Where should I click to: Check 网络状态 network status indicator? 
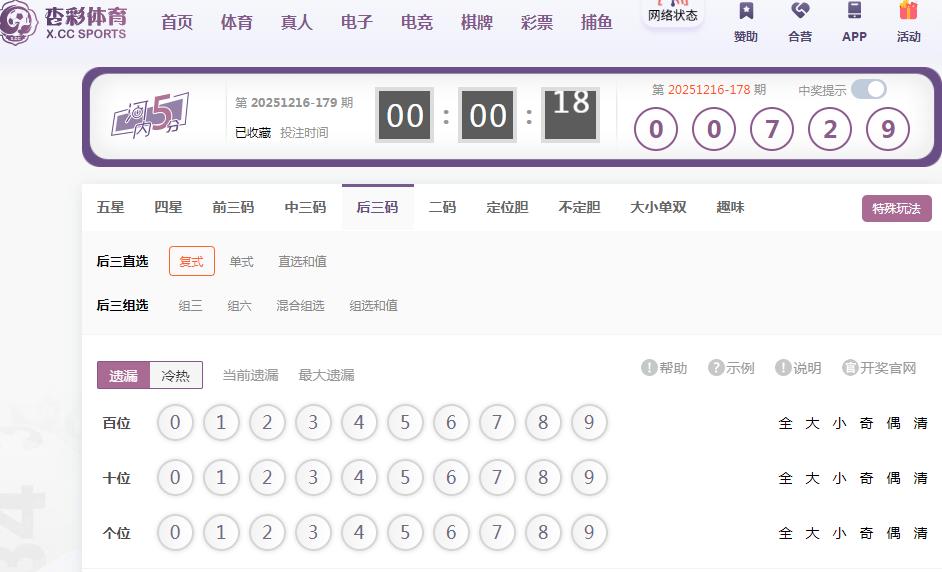pyautogui.click(x=673, y=13)
